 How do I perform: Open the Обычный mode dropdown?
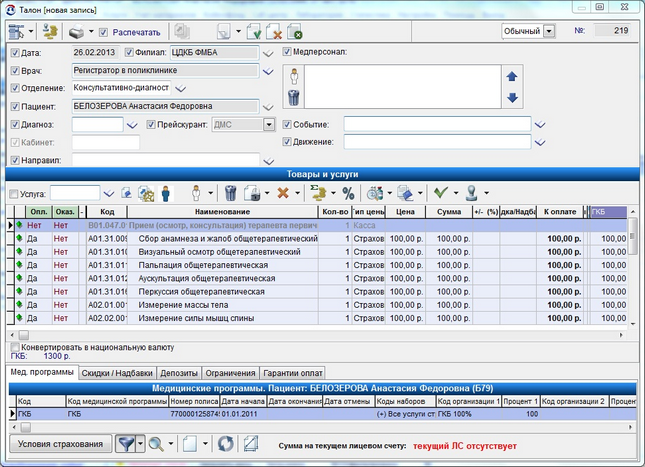pos(549,31)
